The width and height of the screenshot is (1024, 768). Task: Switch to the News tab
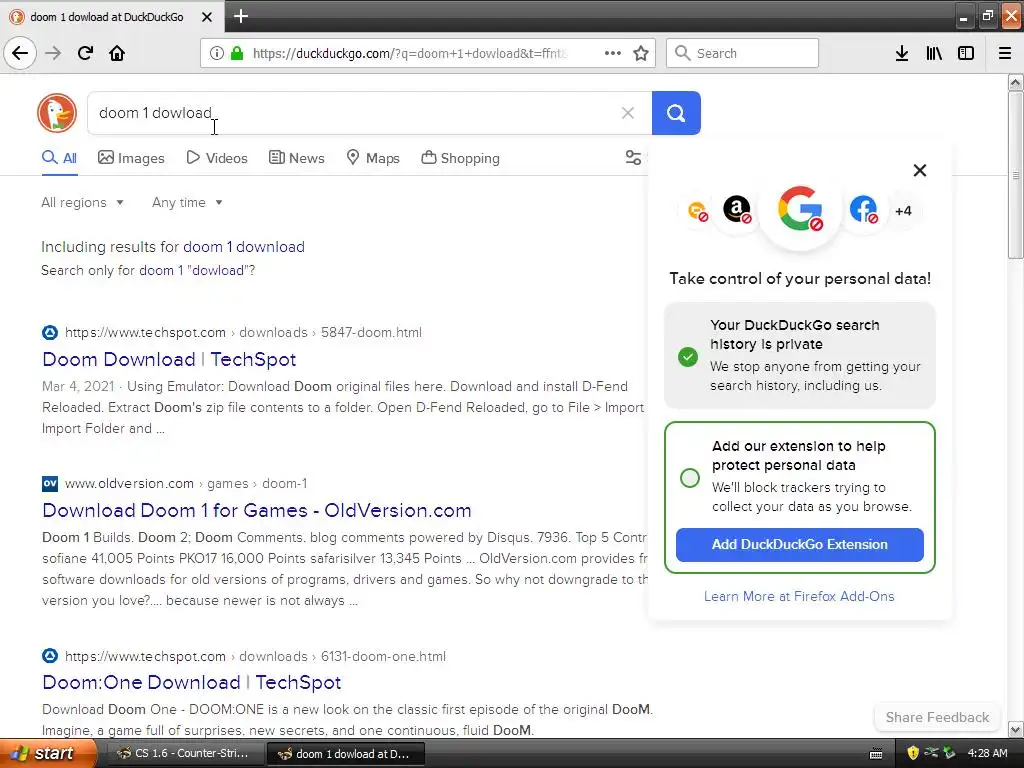coord(296,158)
